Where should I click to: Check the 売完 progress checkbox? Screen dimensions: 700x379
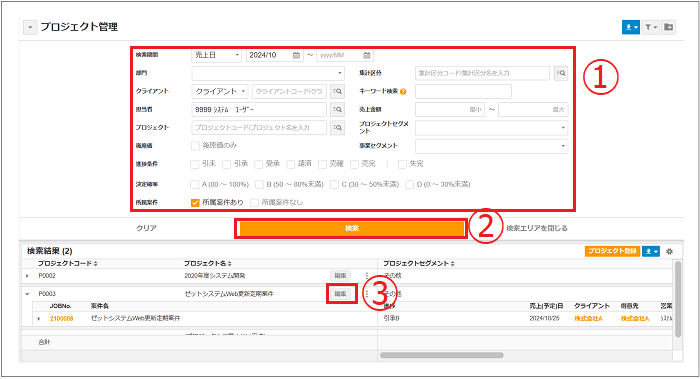tap(354, 164)
